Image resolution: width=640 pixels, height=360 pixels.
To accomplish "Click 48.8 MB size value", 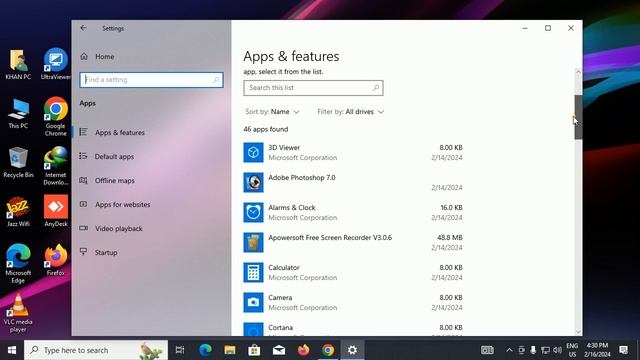I will [x=450, y=238].
